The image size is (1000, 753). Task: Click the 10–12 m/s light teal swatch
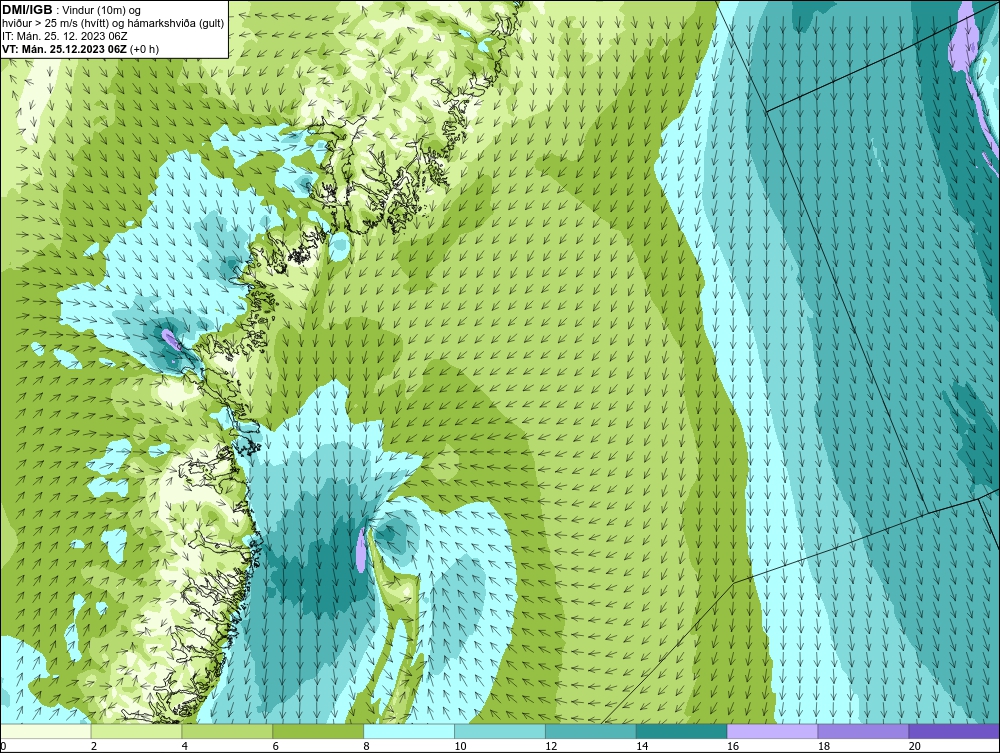click(500, 731)
